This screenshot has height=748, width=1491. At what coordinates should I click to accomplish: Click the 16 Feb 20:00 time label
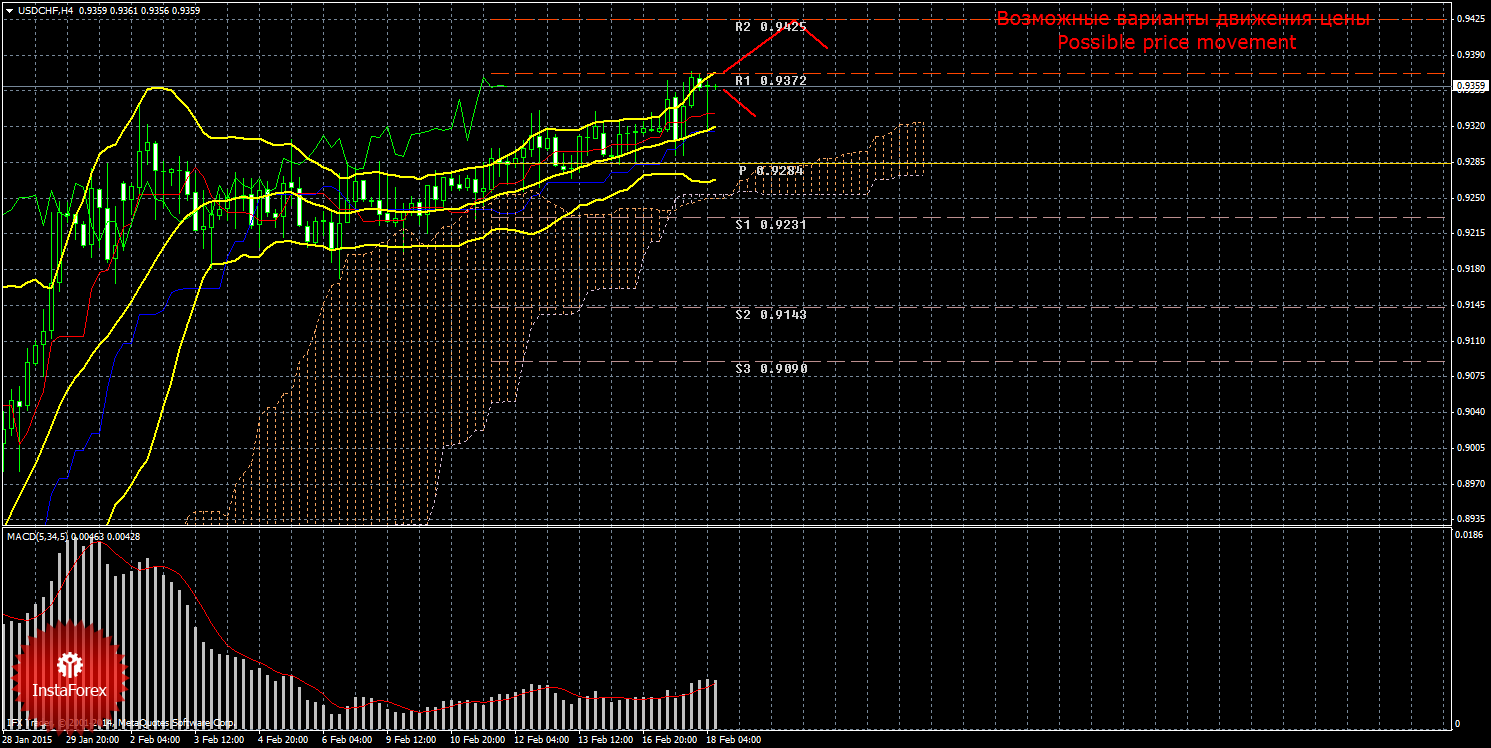click(670, 741)
